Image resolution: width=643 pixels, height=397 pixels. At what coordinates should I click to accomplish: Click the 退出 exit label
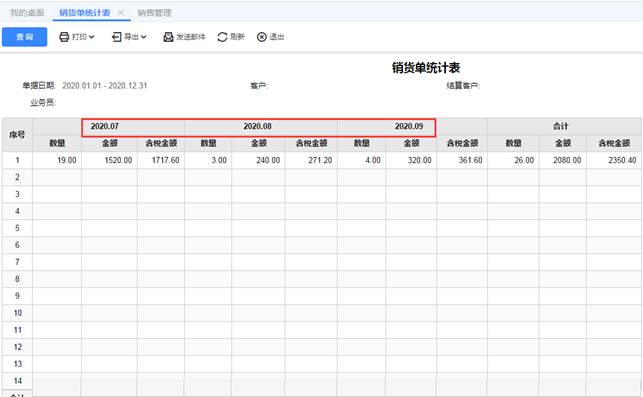pos(277,37)
